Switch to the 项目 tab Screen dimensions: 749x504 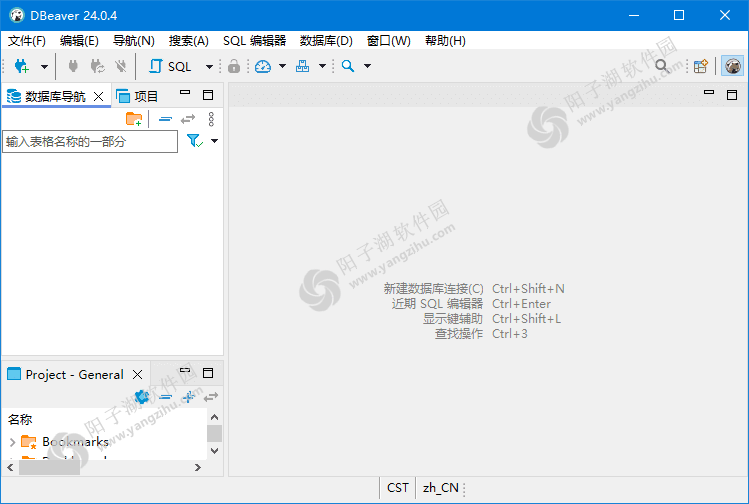(x=137, y=97)
